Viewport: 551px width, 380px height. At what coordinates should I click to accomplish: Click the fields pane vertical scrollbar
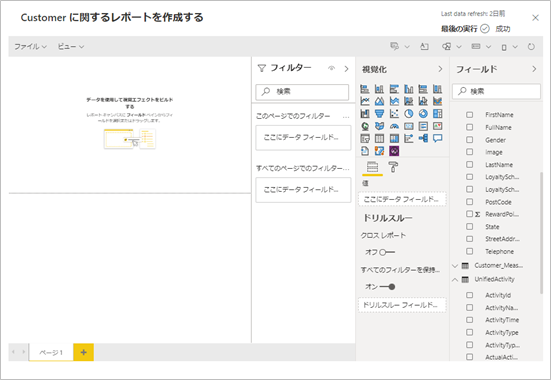click(x=542, y=232)
